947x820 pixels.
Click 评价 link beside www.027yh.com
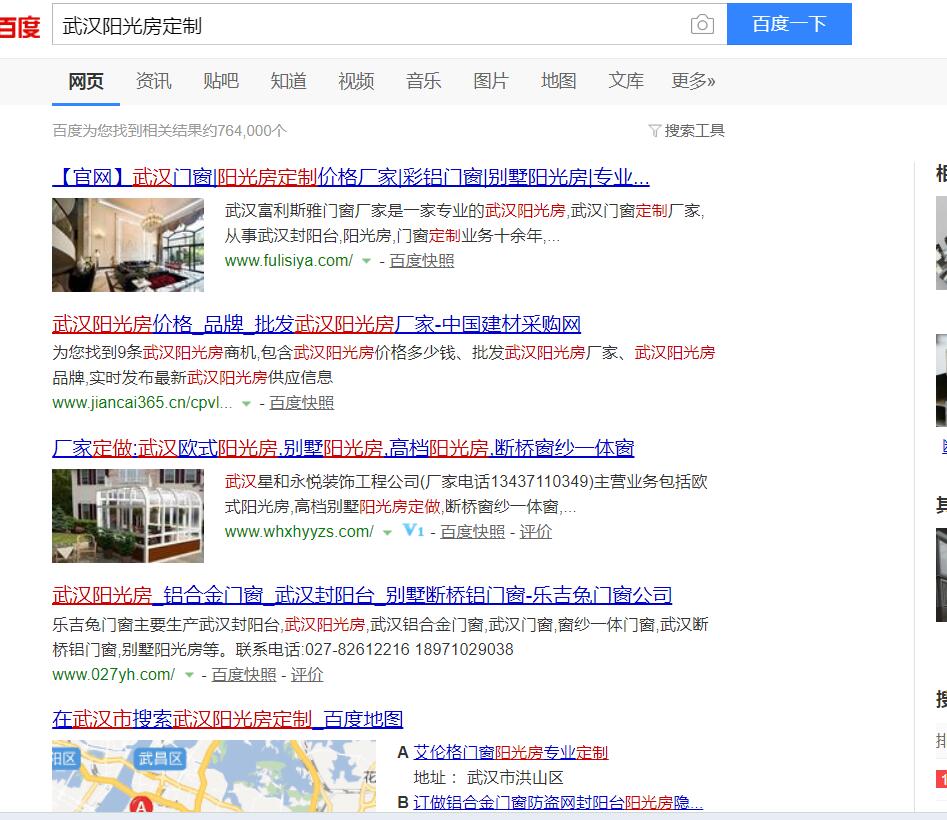(307, 675)
